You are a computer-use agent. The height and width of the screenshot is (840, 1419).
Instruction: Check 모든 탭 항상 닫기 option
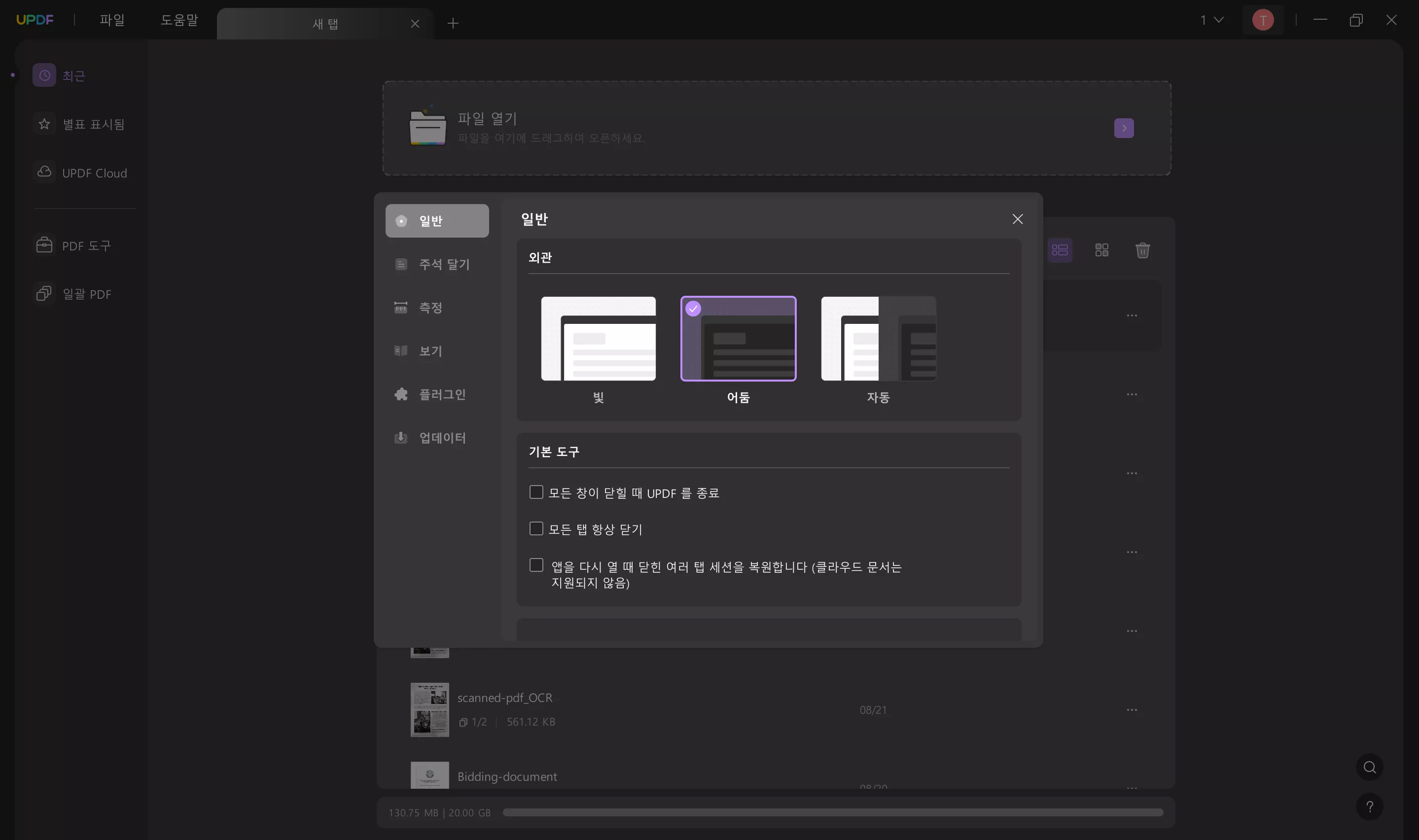pyautogui.click(x=535, y=528)
